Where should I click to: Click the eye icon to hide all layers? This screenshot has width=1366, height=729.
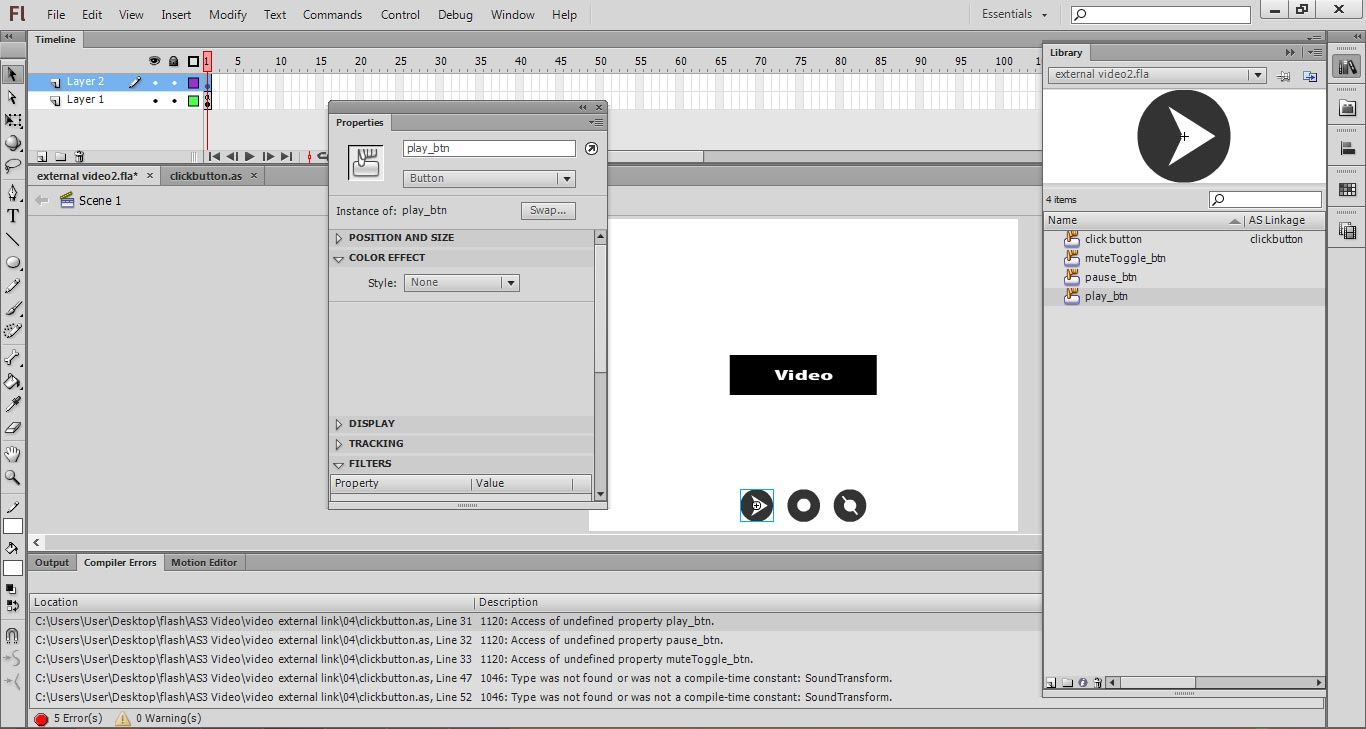pyautogui.click(x=155, y=61)
